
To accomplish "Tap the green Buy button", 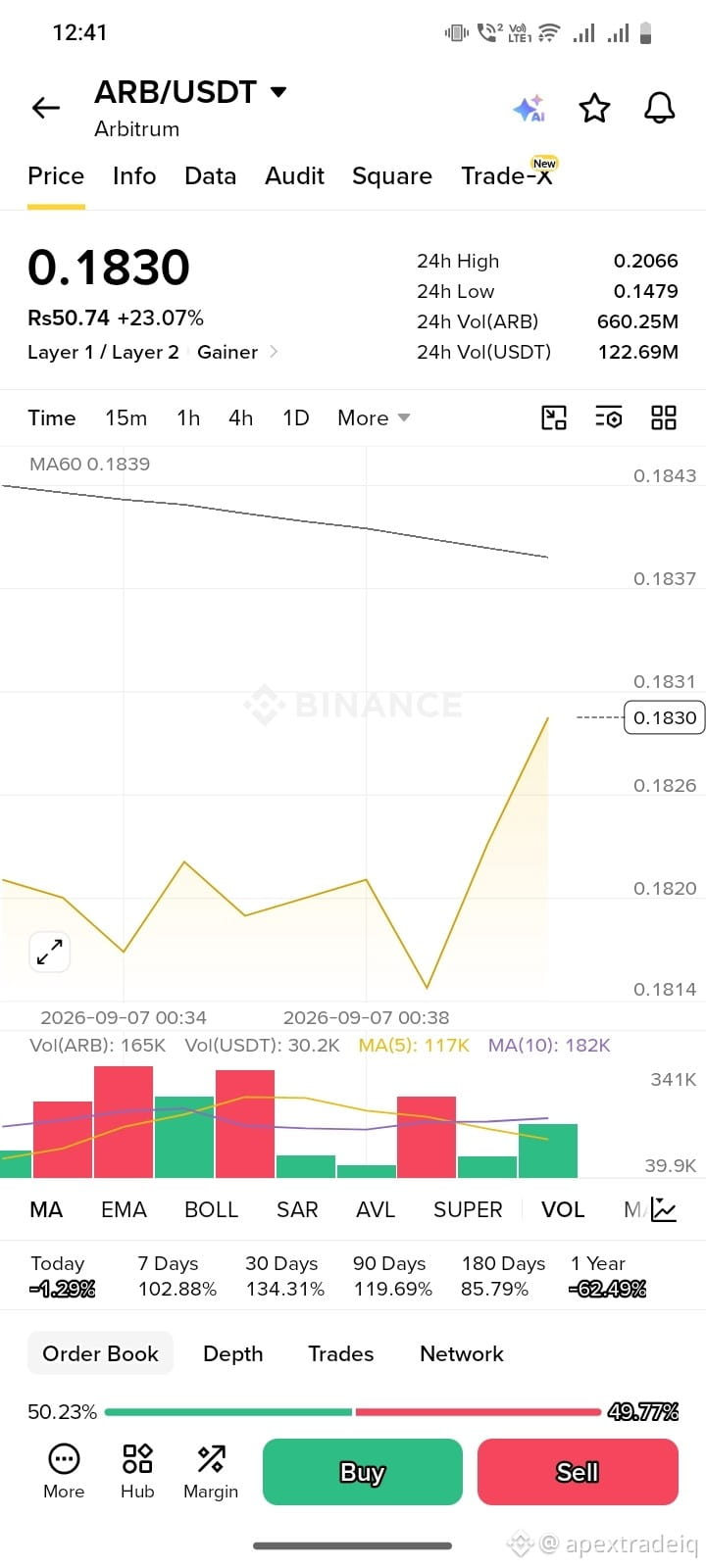I will coord(363,1471).
